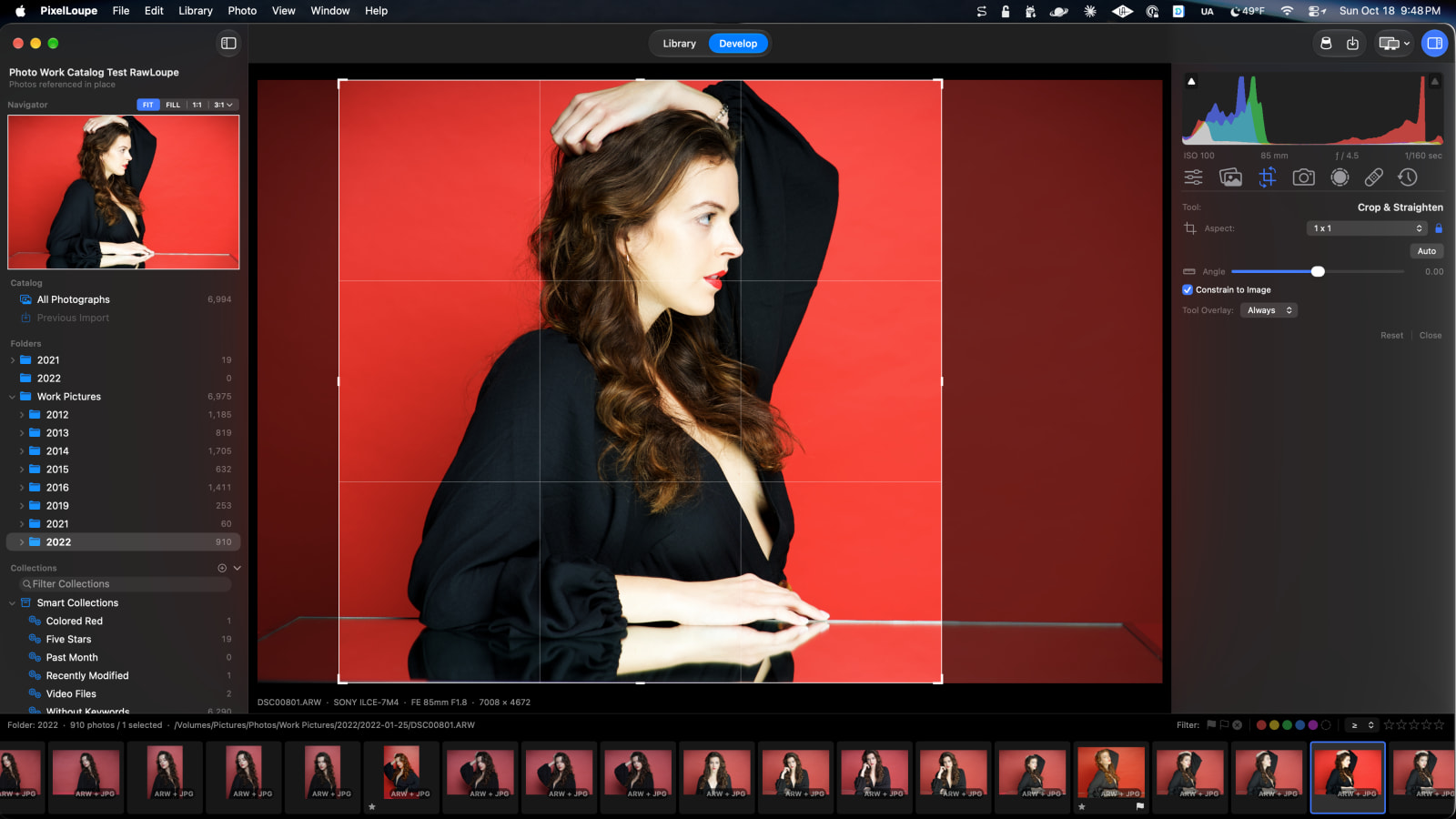1456x819 pixels.
Task: Open the history clock icon
Action: [1408, 177]
